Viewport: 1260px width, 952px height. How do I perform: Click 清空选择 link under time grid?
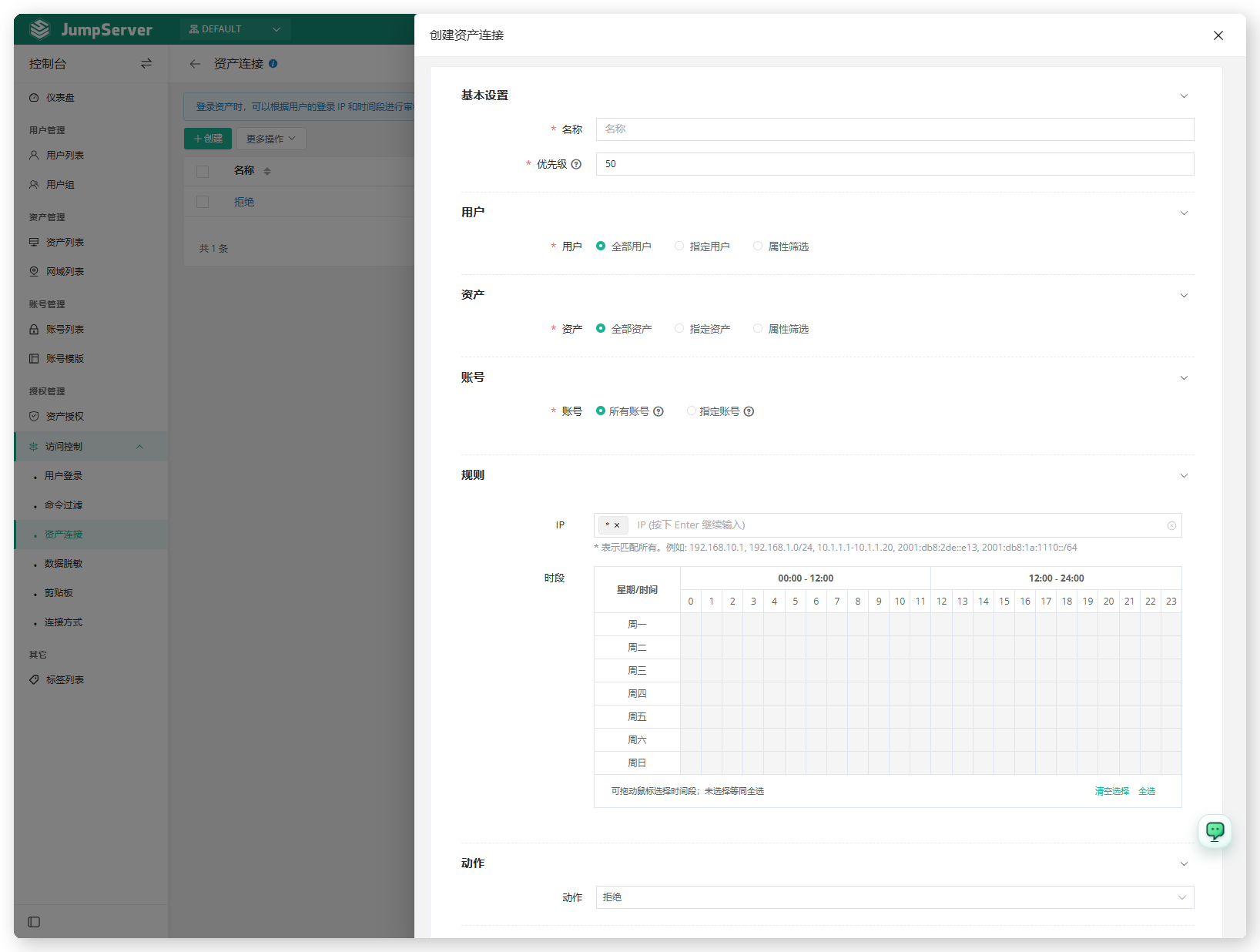pos(1112,791)
